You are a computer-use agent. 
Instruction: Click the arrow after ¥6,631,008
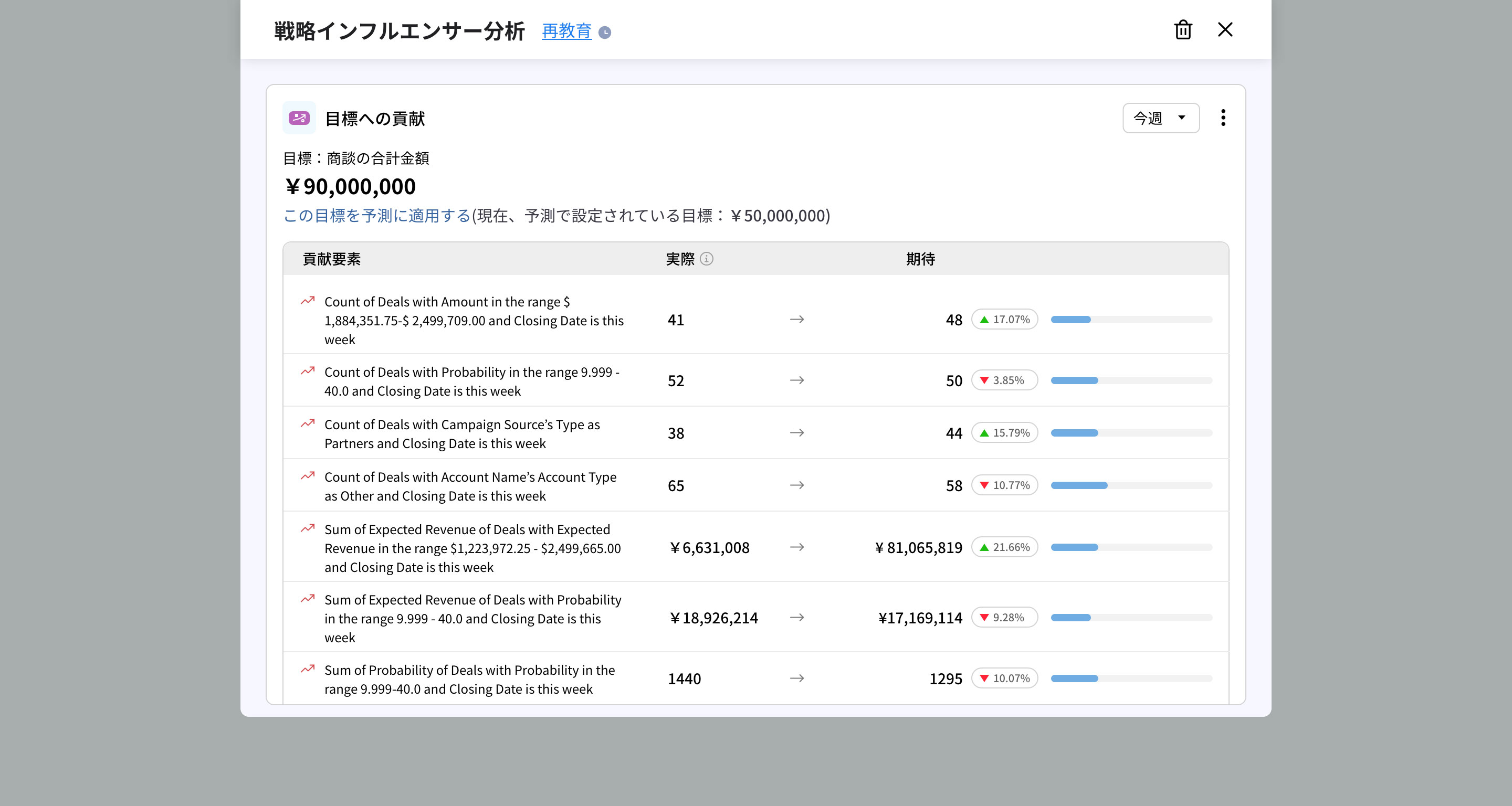tap(796, 547)
